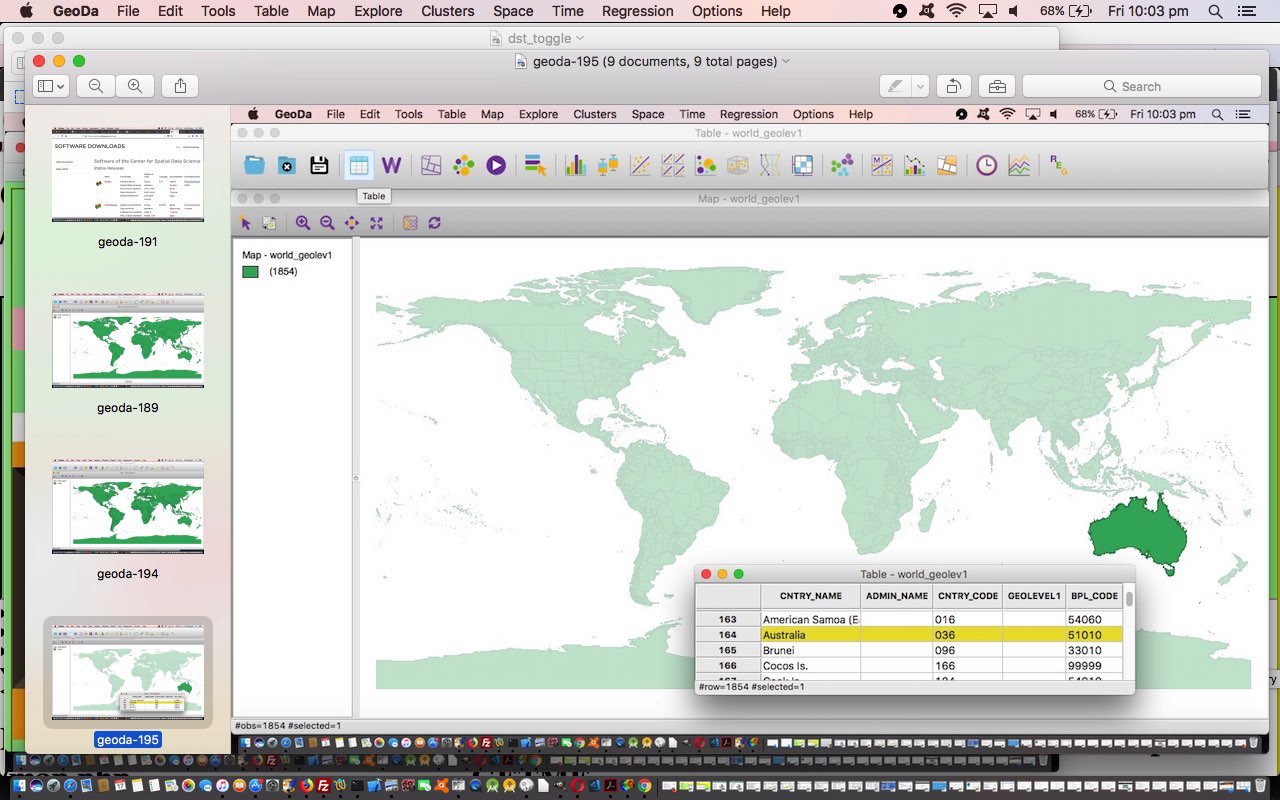
Task: Click the map zoom out magnifier
Action: 327,223
